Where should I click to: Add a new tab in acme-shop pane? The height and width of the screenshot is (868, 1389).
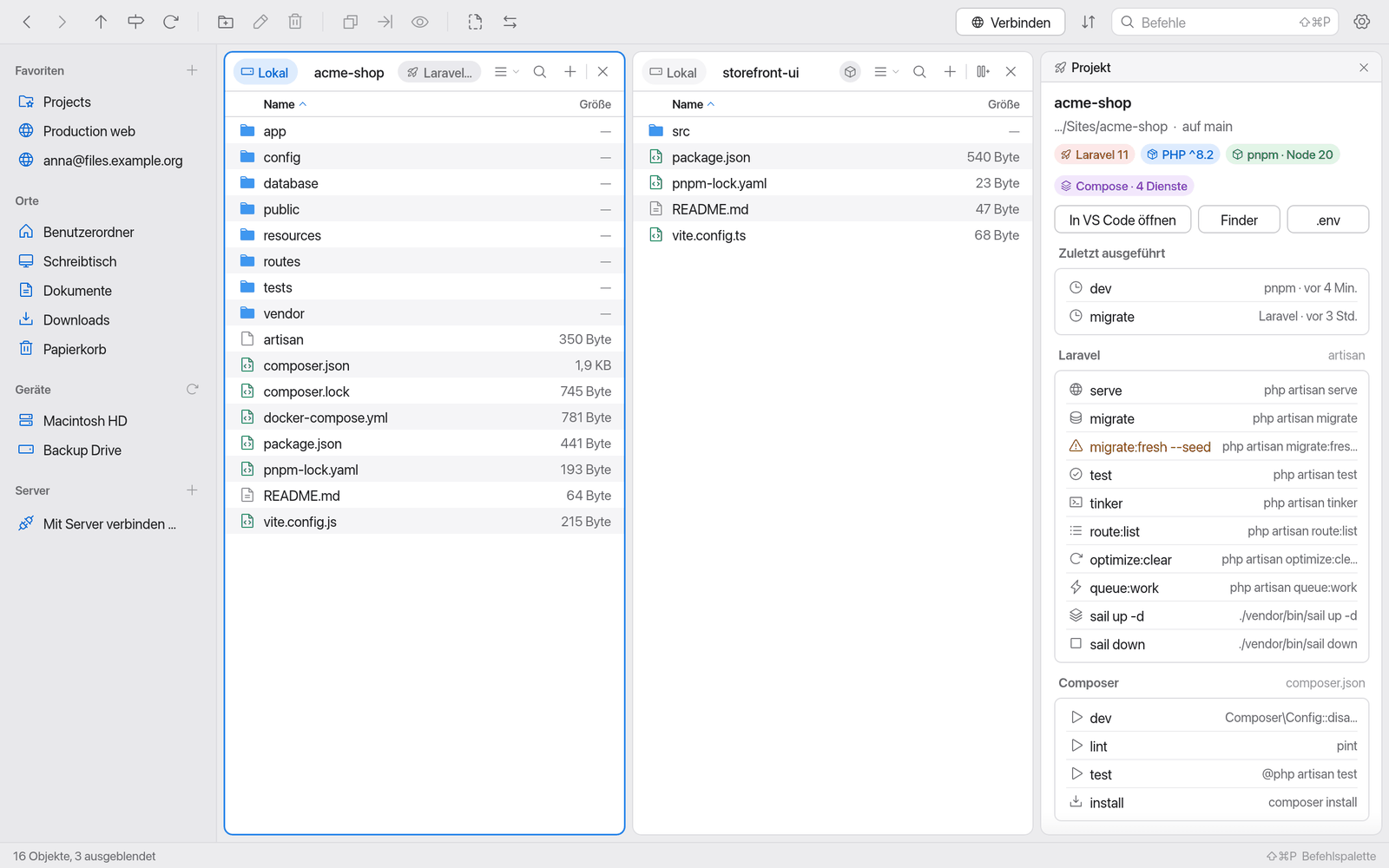[570, 72]
